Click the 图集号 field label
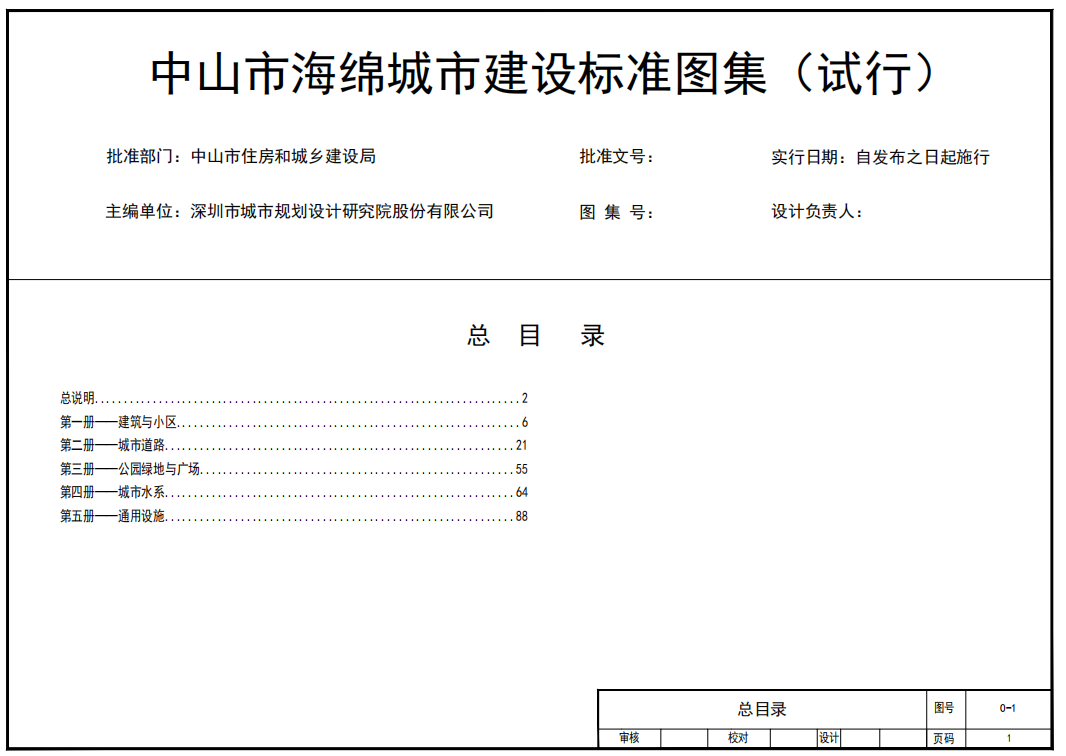1066x756 pixels. click(617, 212)
